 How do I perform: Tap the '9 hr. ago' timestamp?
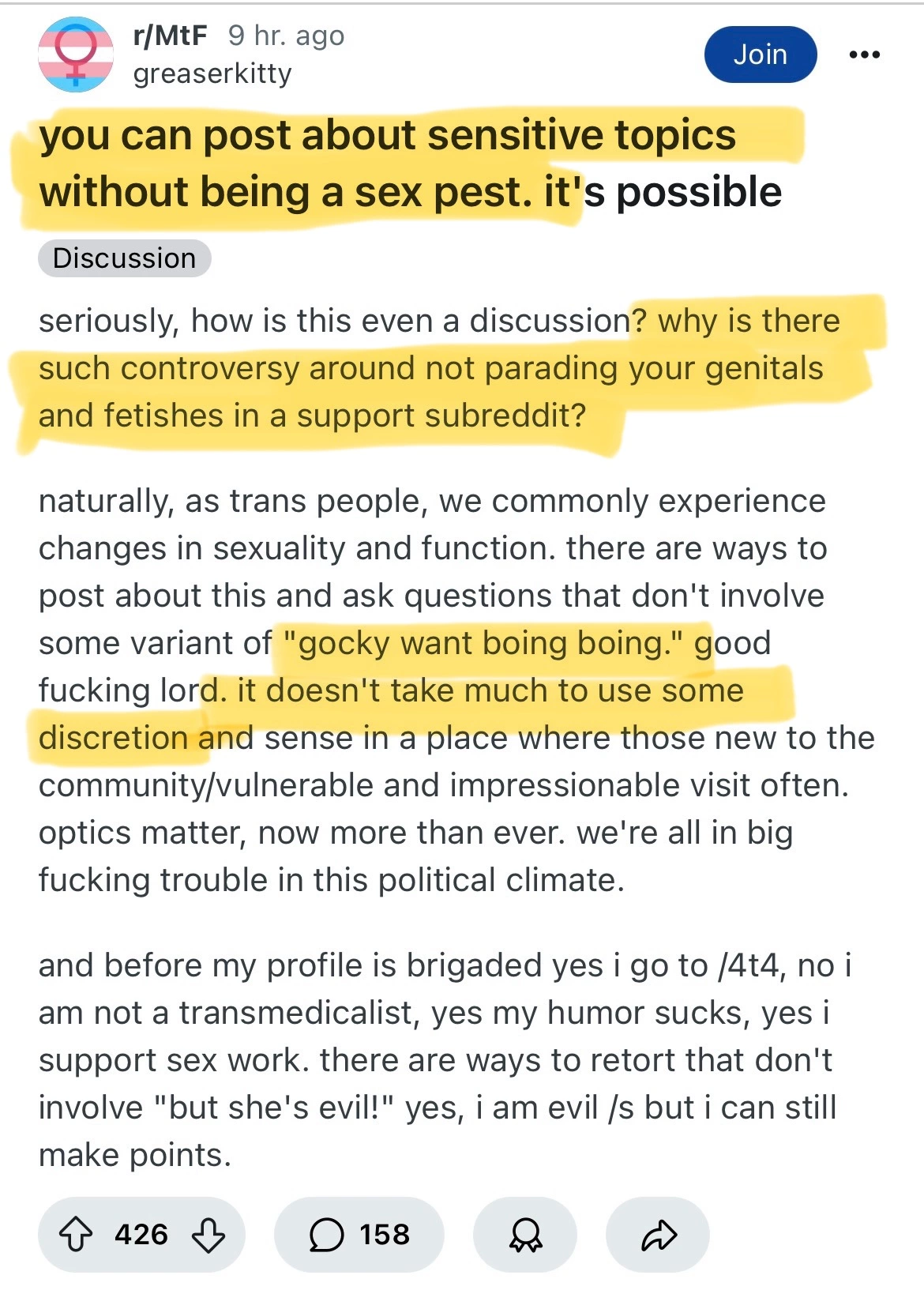coord(286,36)
